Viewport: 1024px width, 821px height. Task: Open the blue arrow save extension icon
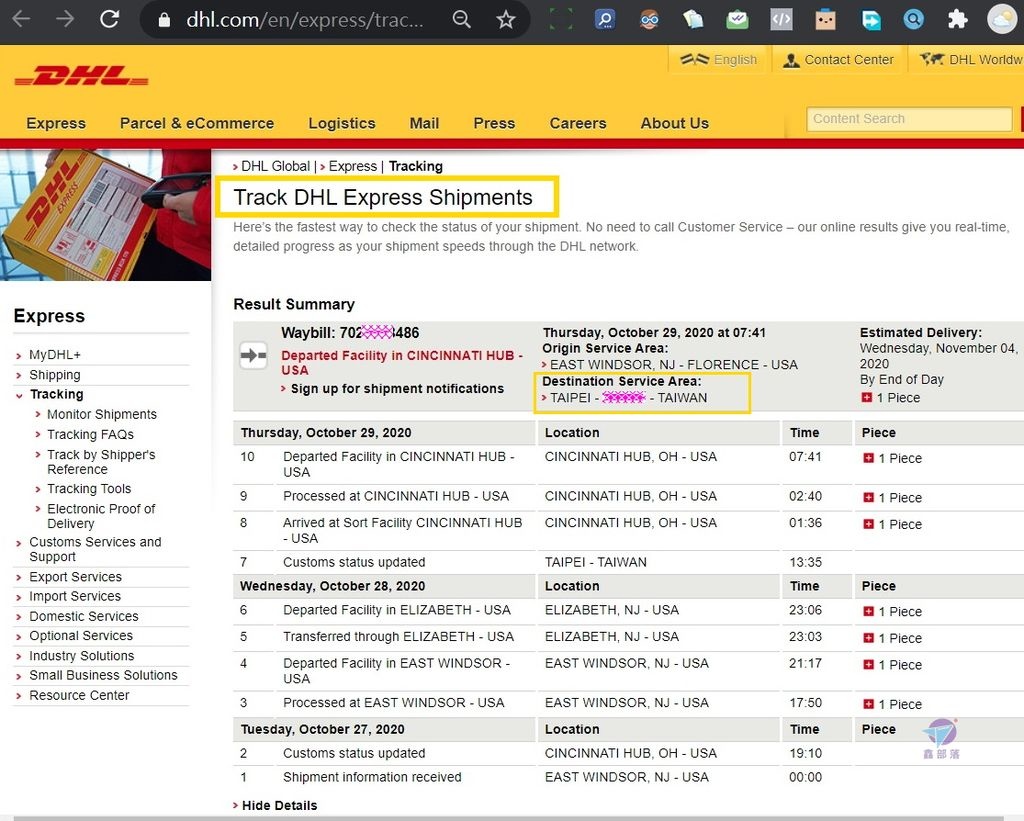pos(871,20)
